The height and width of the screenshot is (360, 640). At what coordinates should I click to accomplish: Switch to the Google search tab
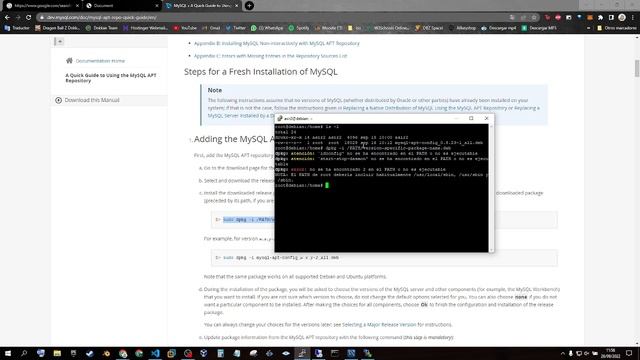(x=42, y=6)
